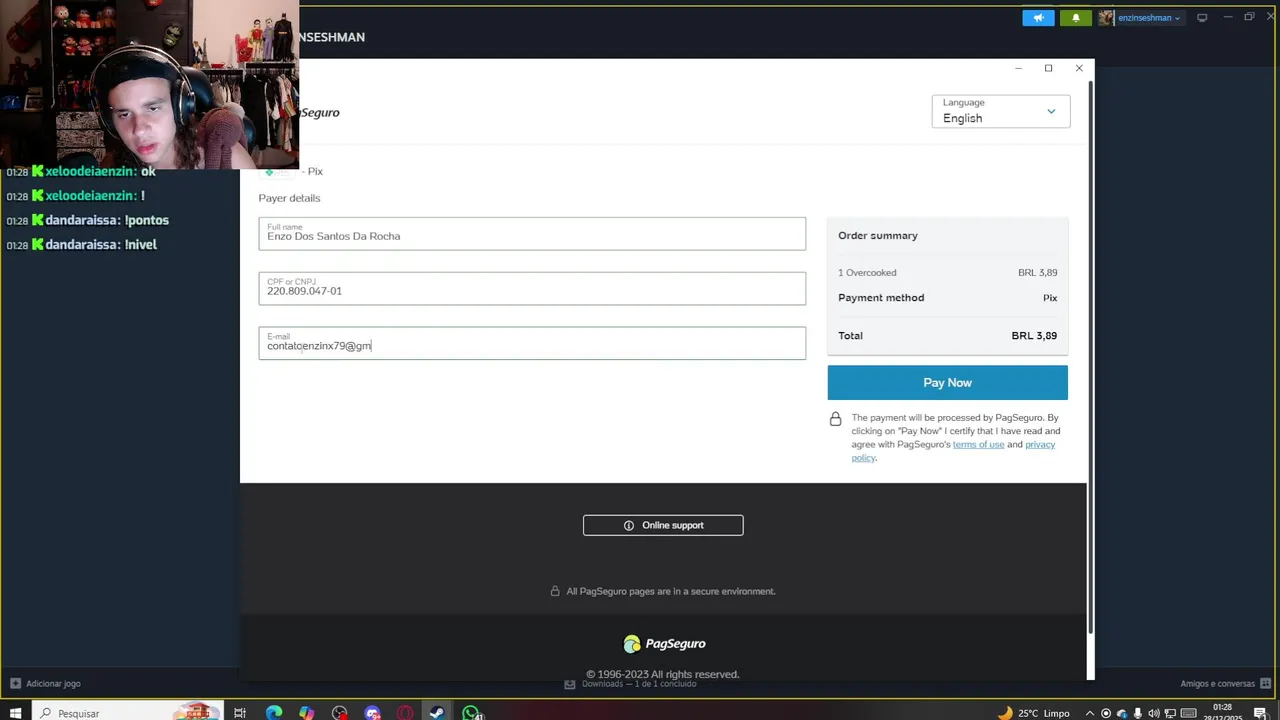Open the privacy policy link
1280x720 pixels.
tap(953, 451)
